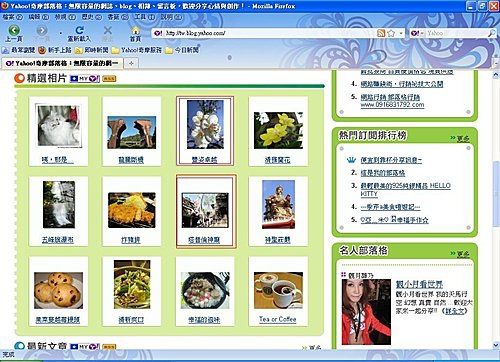The image size is (500, 362).
Task: Click the URL address field
Action: click(270, 33)
